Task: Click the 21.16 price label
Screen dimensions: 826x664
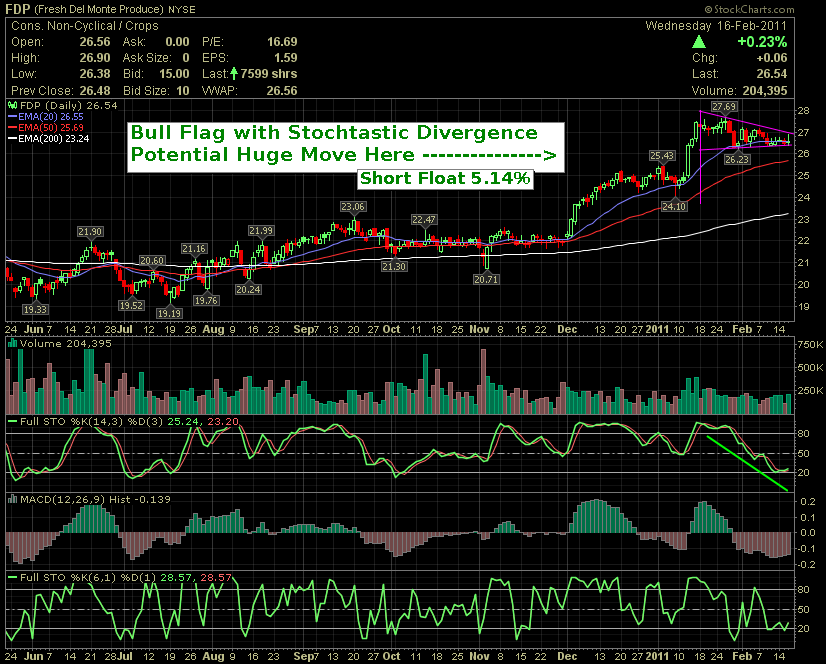Action: click(x=194, y=248)
